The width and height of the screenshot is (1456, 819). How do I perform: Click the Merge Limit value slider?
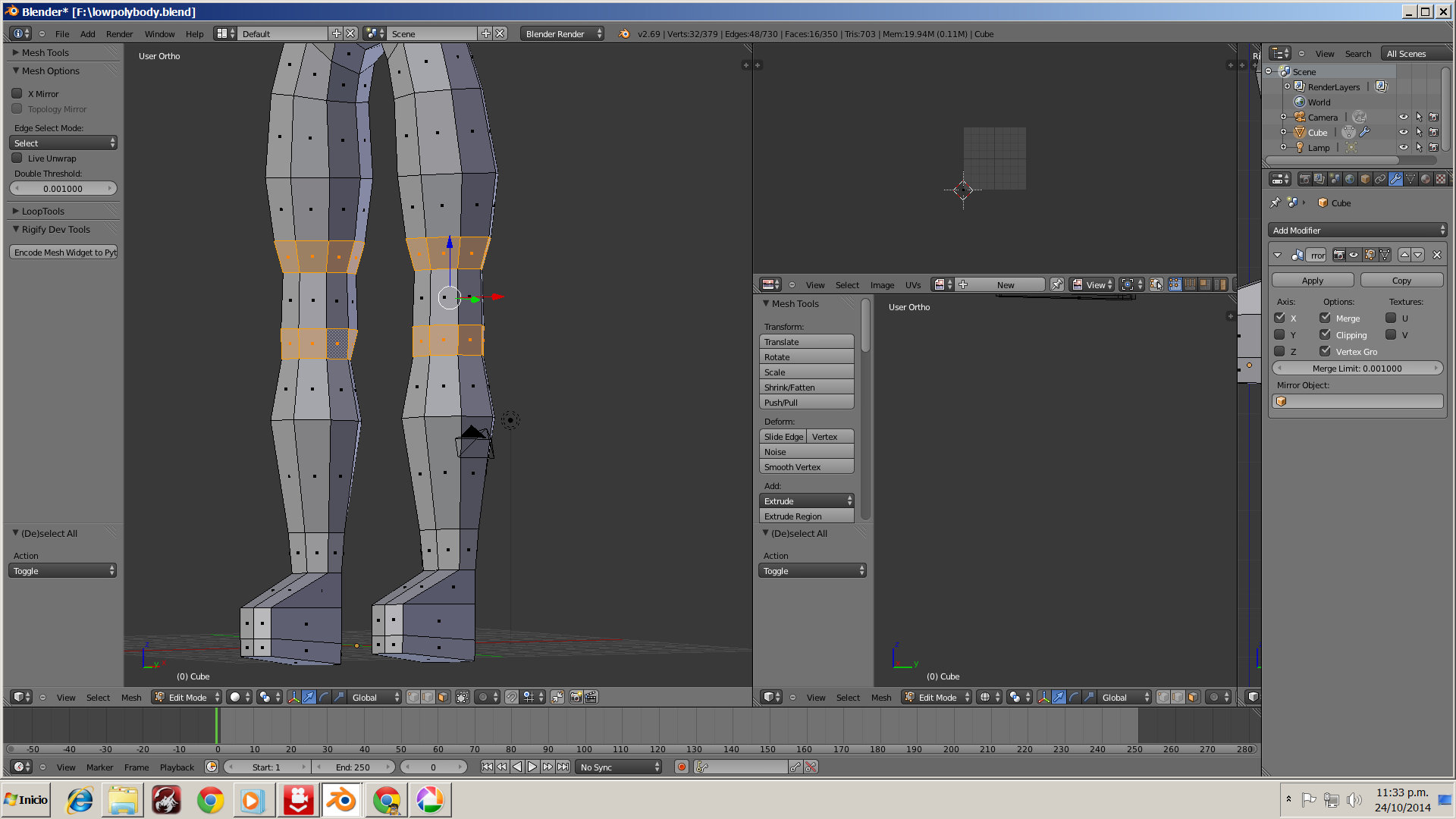[x=1357, y=368]
